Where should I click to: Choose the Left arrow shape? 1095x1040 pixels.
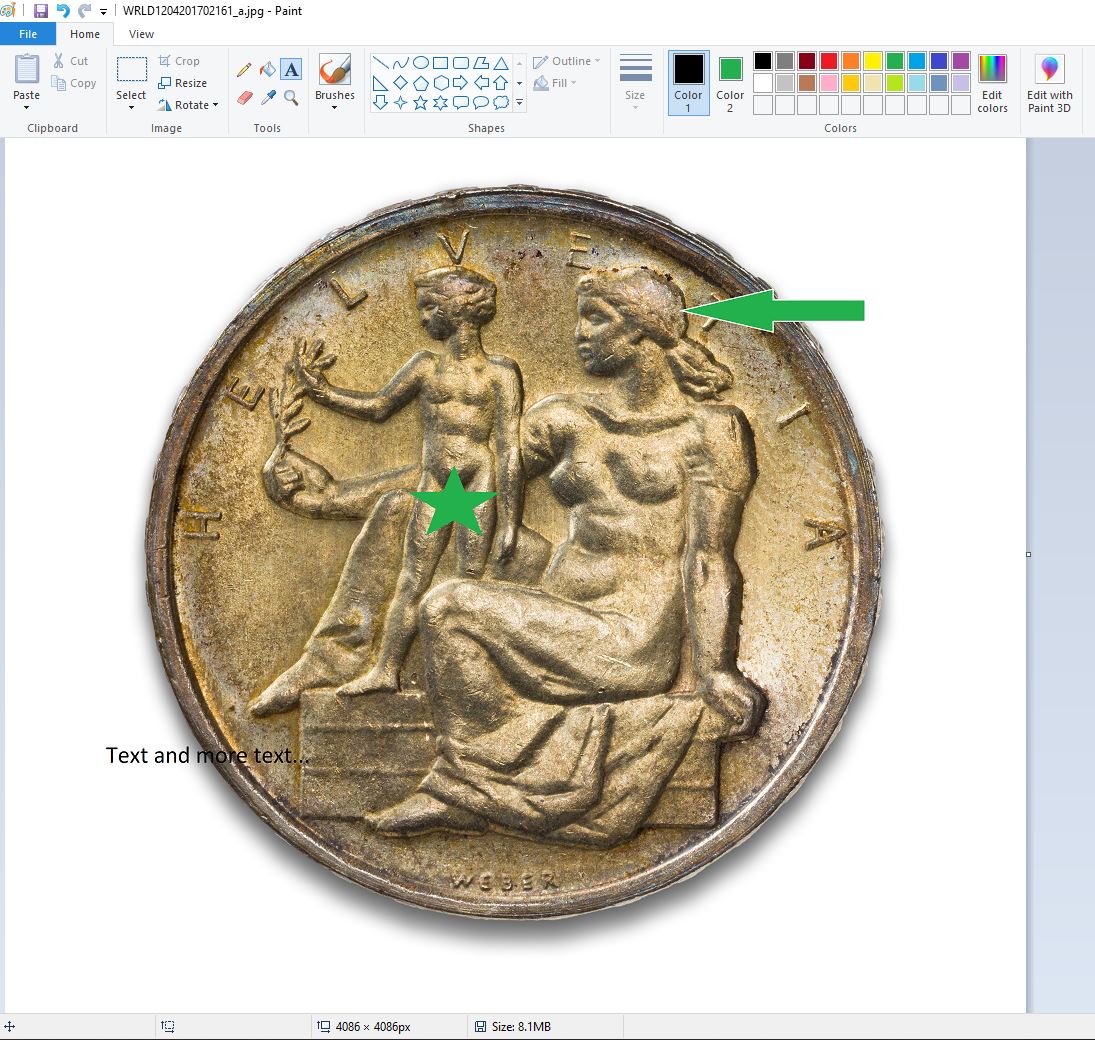[x=480, y=83]
